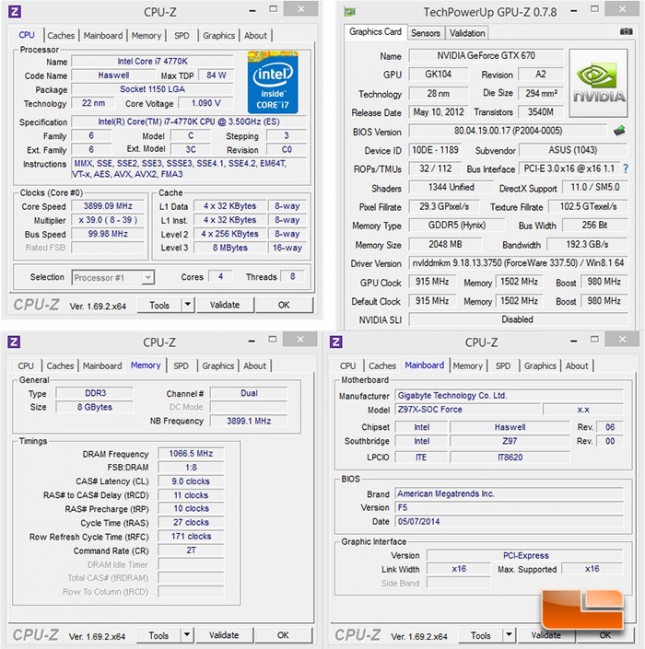Click the NVIDIA logo in GPU-Z
The height and width of the screenshot is (649, 645).
(x=599, y=83)
